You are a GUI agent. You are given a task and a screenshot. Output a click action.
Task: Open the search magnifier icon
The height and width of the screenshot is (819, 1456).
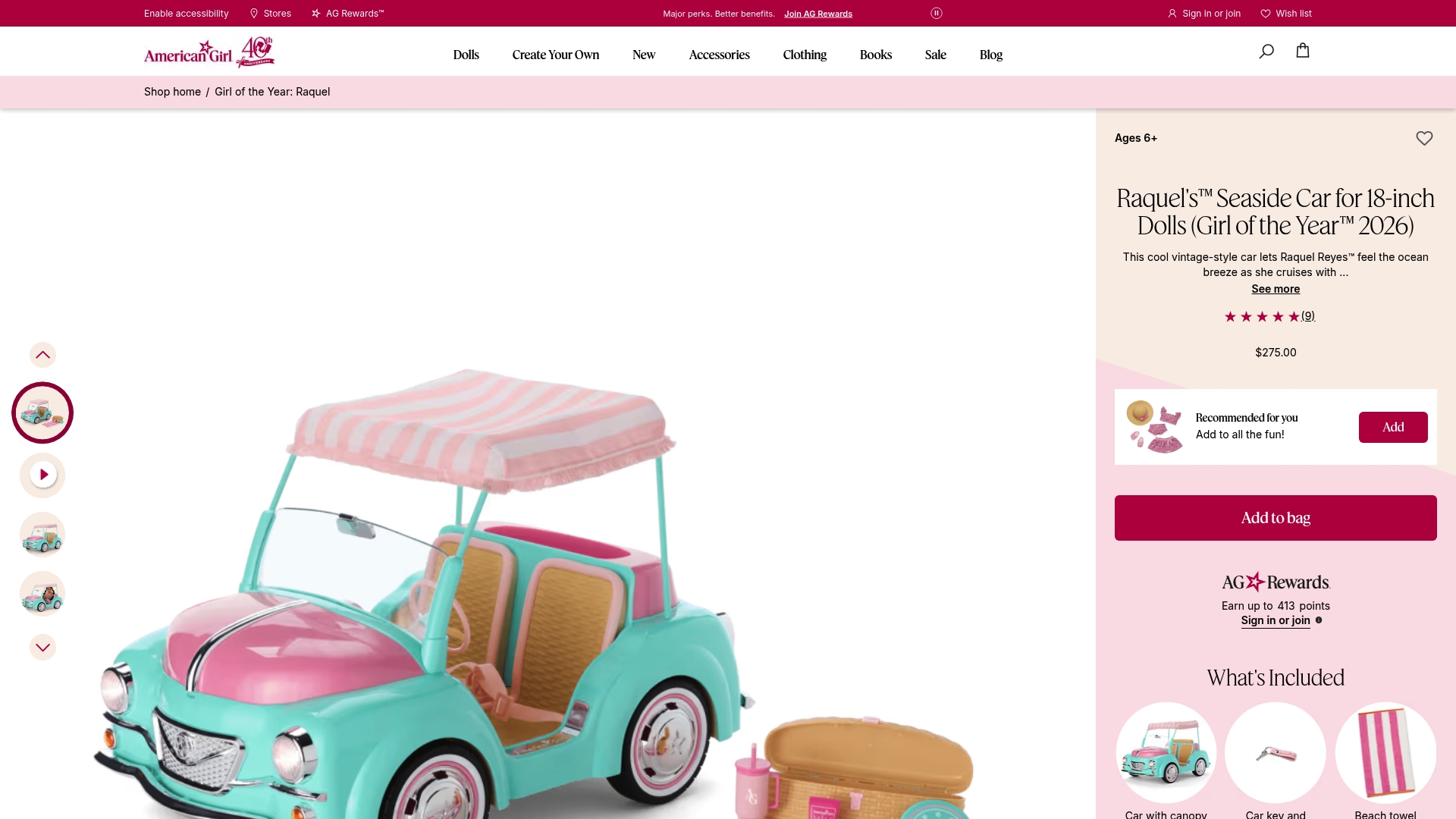[1266, 51]
